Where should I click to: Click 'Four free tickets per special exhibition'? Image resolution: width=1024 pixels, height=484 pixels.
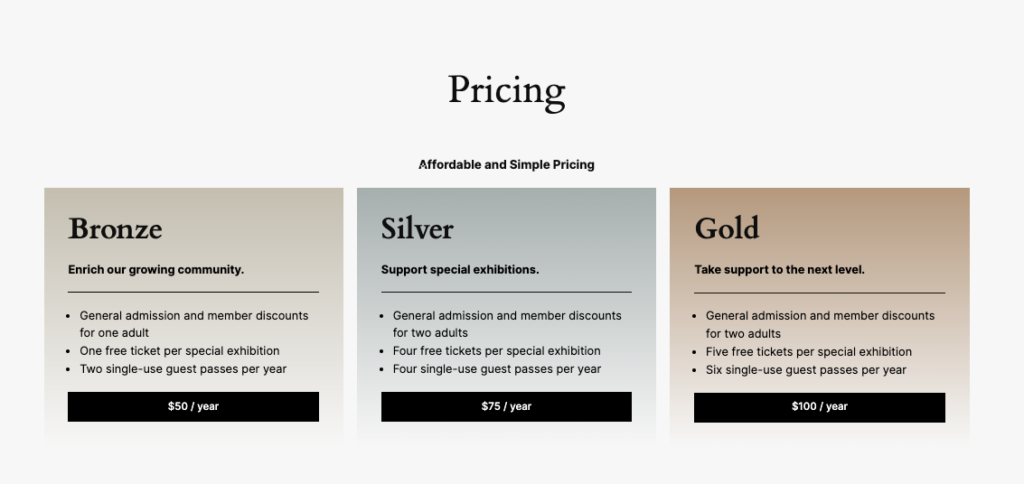[496, 351]
